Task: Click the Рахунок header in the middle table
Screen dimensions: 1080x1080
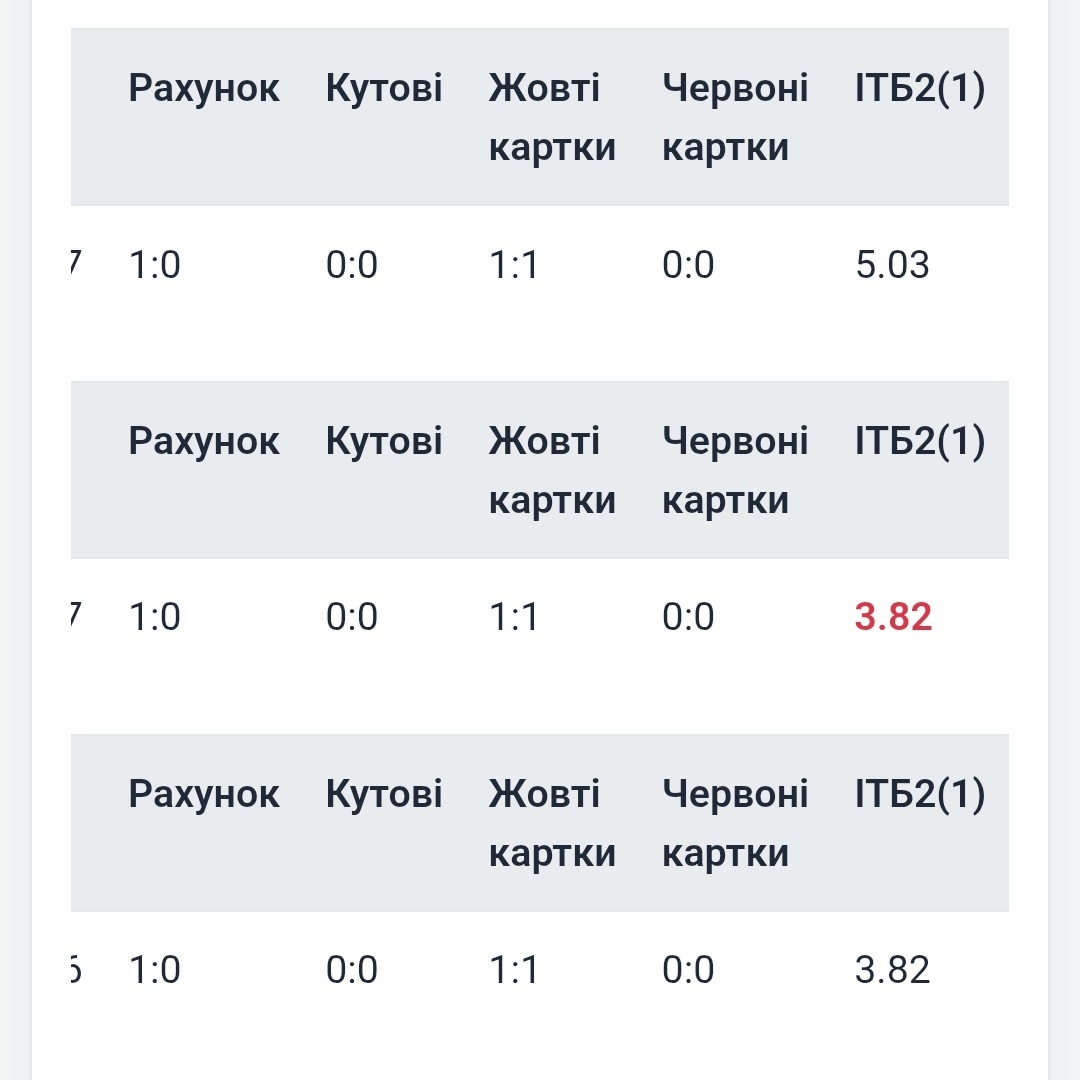Action: pyautogui.click(x=204, y=441)
